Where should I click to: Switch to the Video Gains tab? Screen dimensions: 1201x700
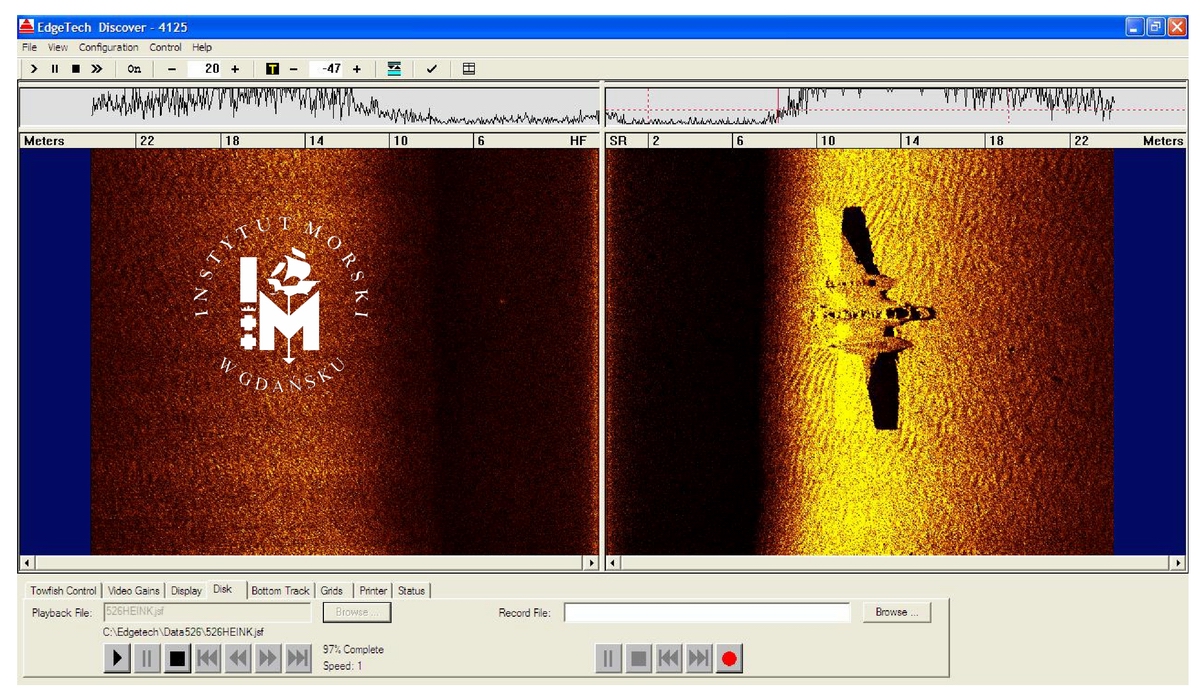[x=134, y=591]
